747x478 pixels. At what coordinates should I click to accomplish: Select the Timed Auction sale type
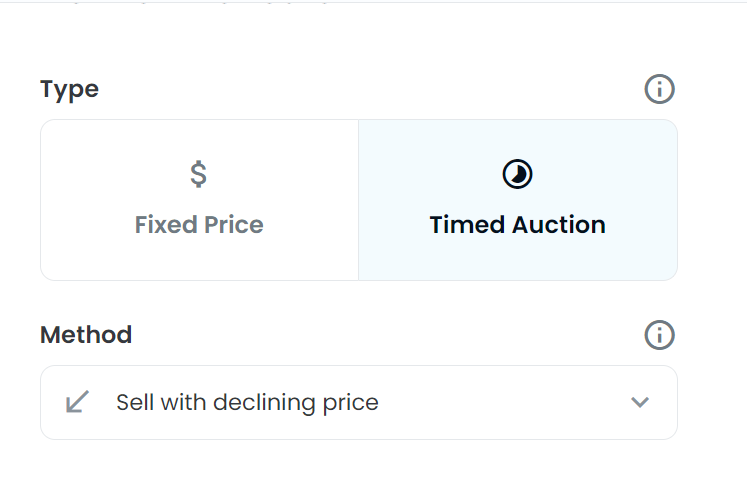(x=518, y=200)
